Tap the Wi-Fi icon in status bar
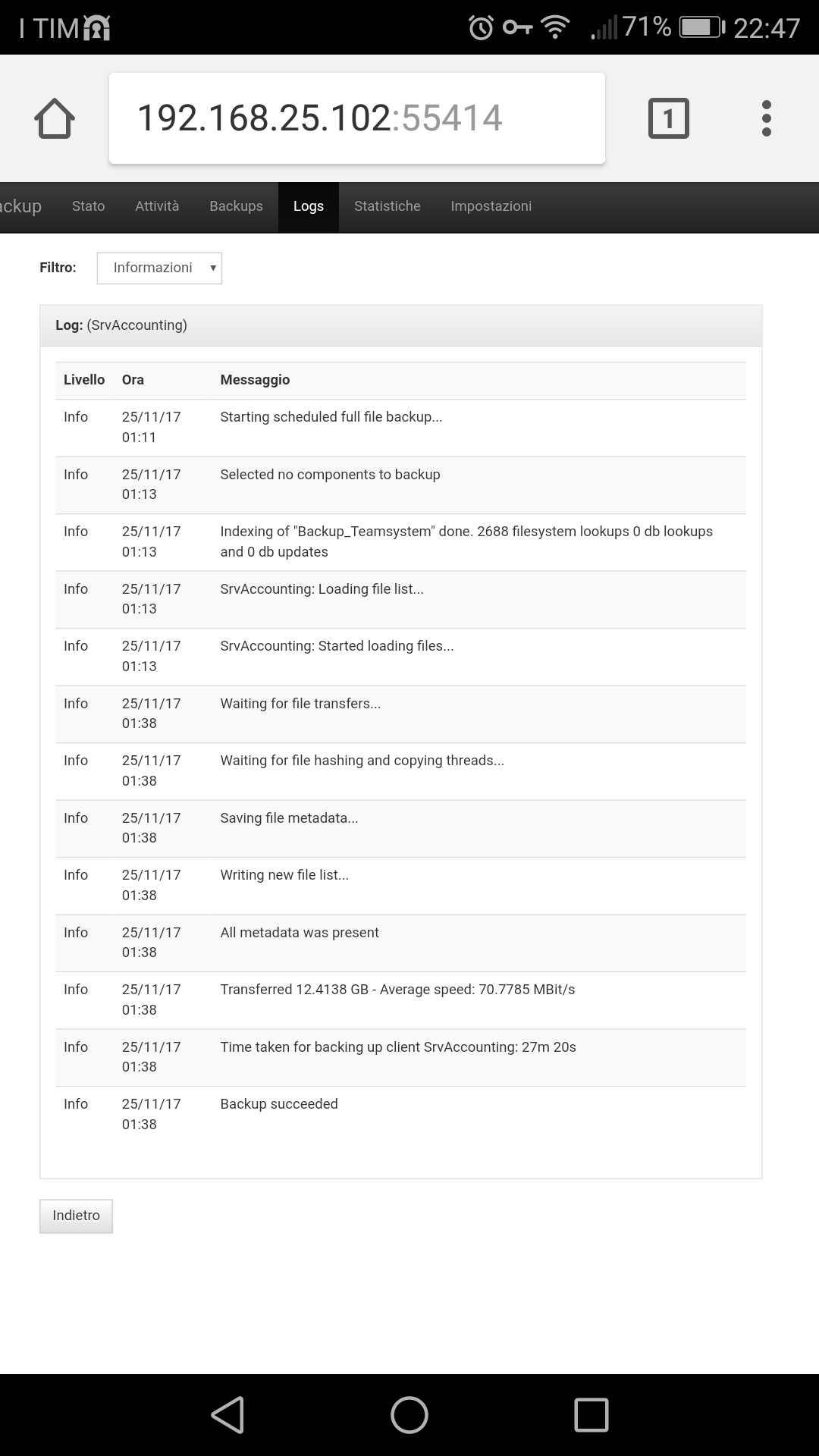 click(x=555, y=28)
